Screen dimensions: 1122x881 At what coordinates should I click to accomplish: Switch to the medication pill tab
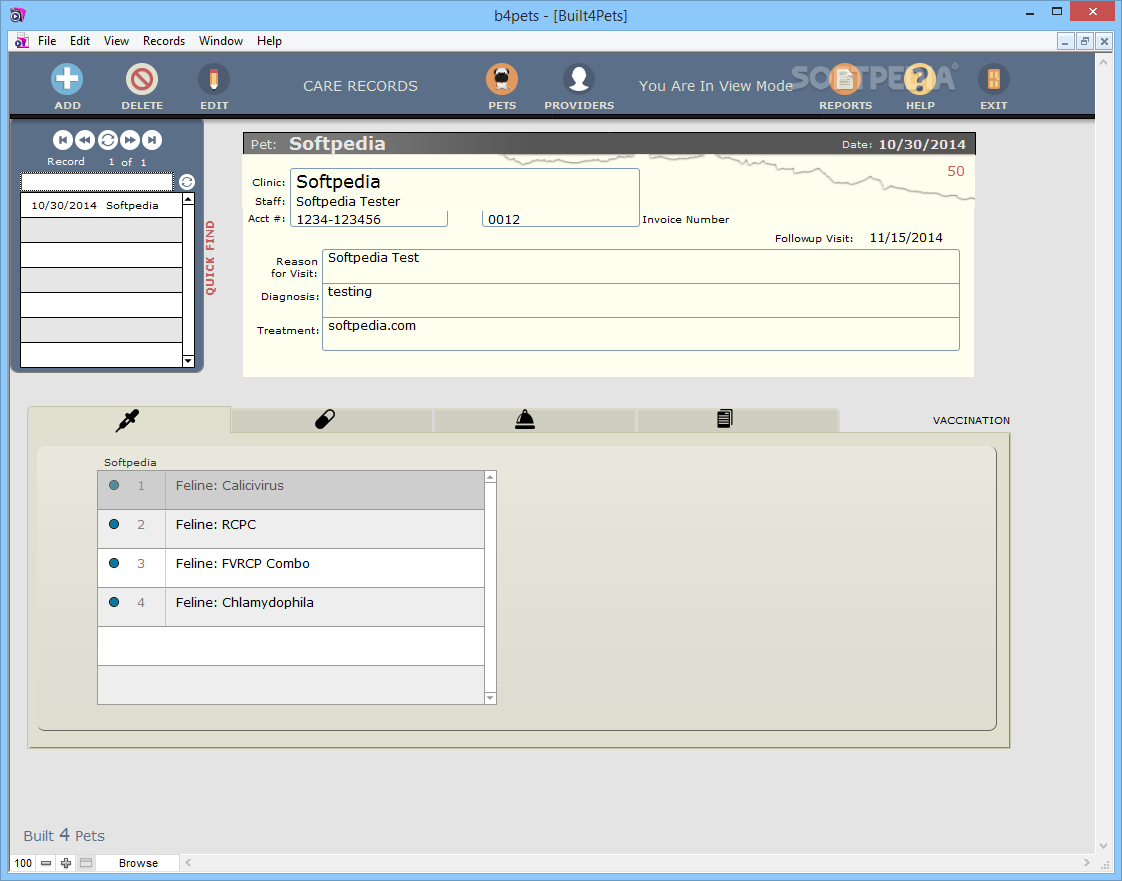[x=331, y=419]
